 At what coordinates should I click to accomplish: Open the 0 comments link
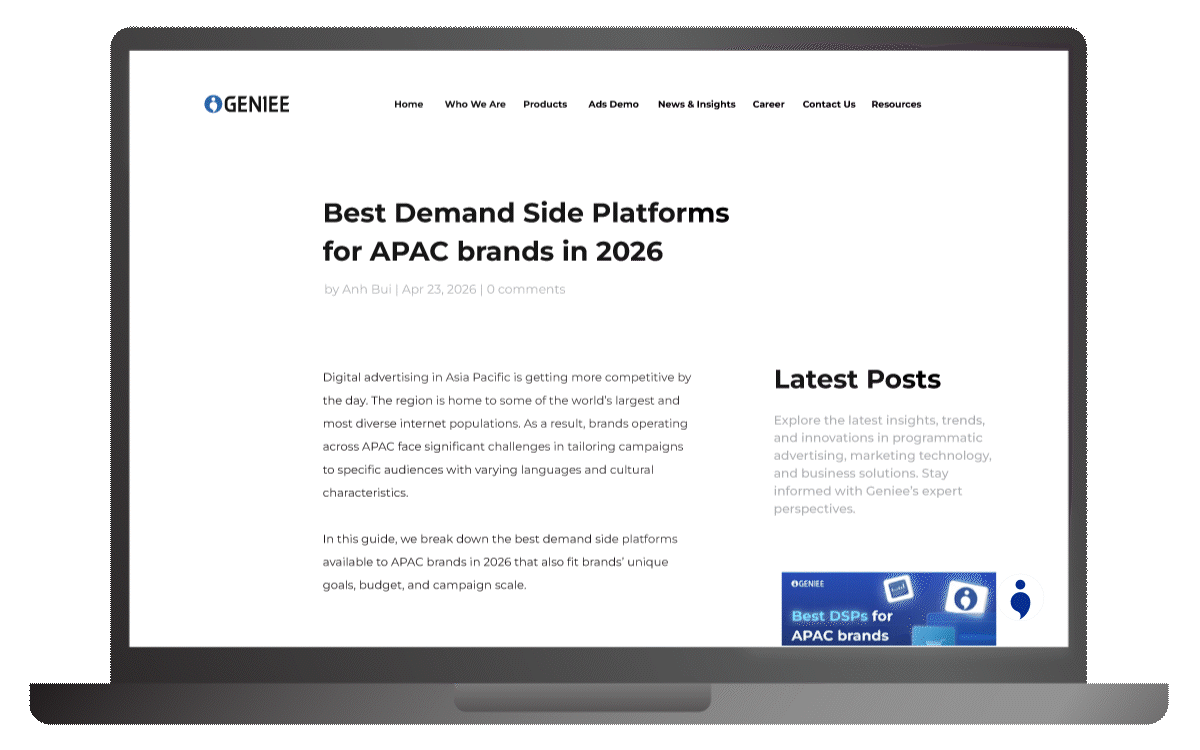(x=526, y=289)
